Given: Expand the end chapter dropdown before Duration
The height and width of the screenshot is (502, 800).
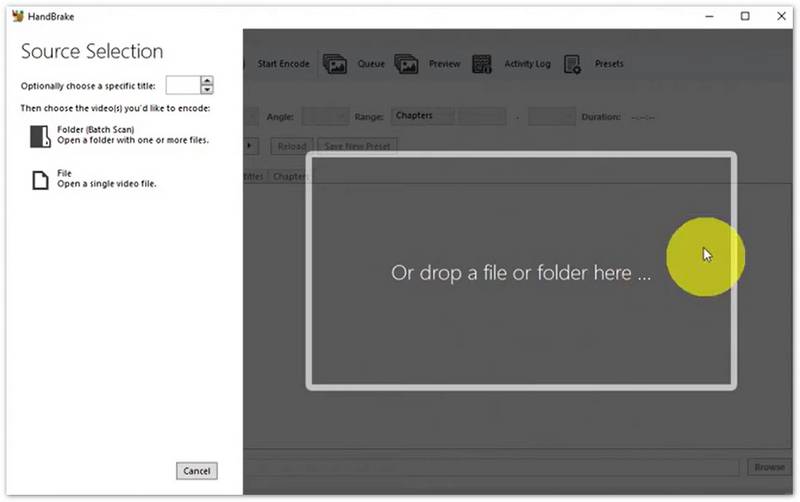Looking at the screenshot, I should click(x=550, y=117).
